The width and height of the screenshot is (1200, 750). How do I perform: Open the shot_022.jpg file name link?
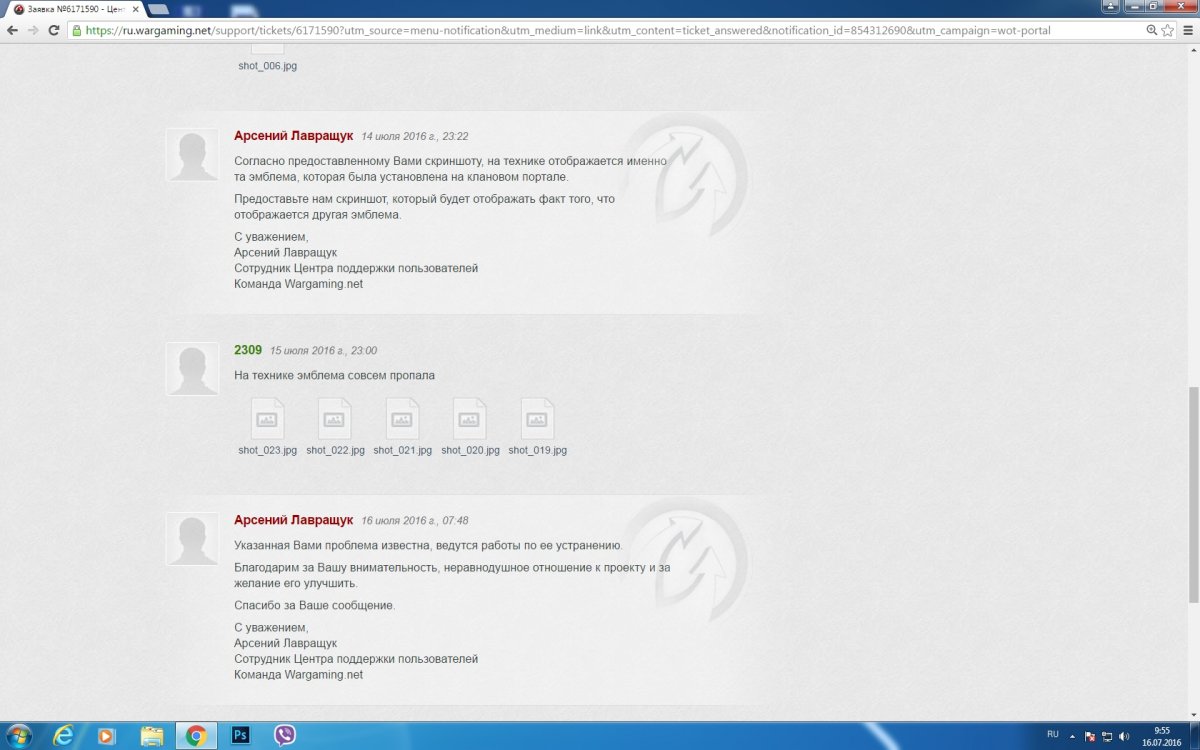(x=335, y=450)
